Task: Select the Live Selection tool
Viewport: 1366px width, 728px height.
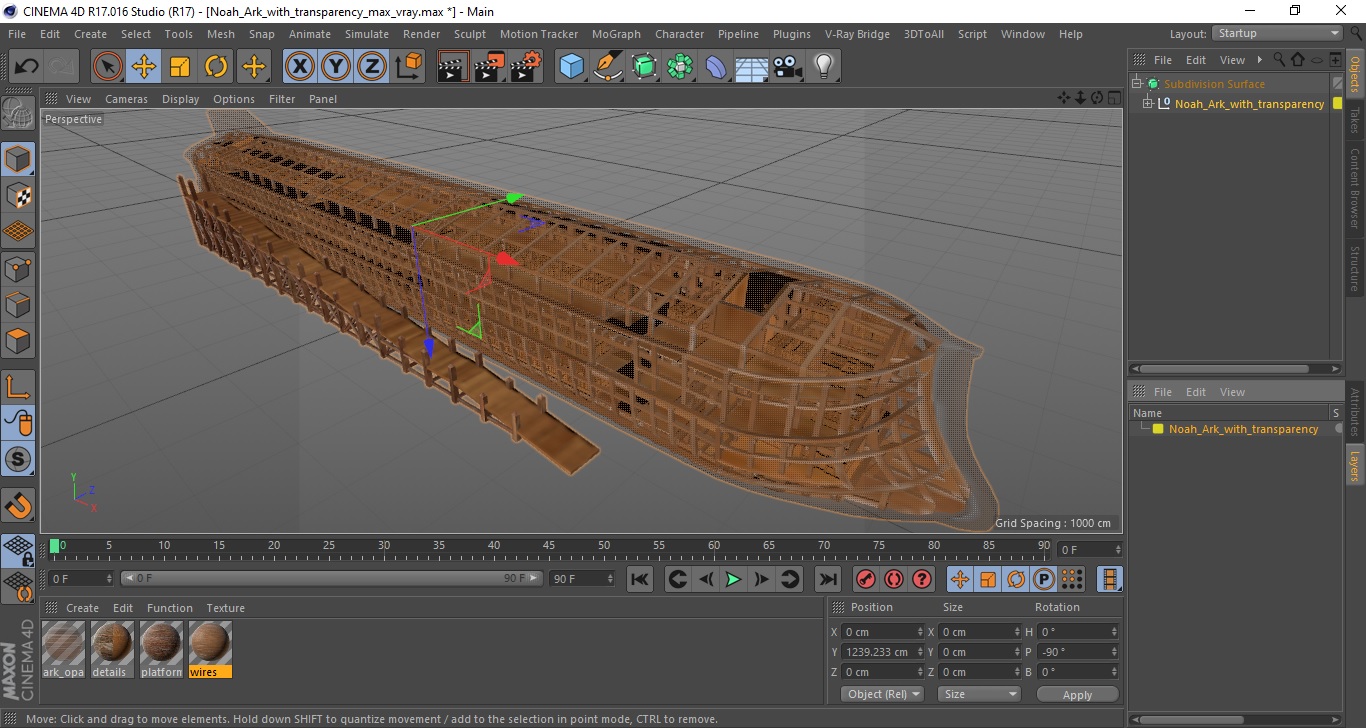Action: pyautogui.click(x=107, y=67)
